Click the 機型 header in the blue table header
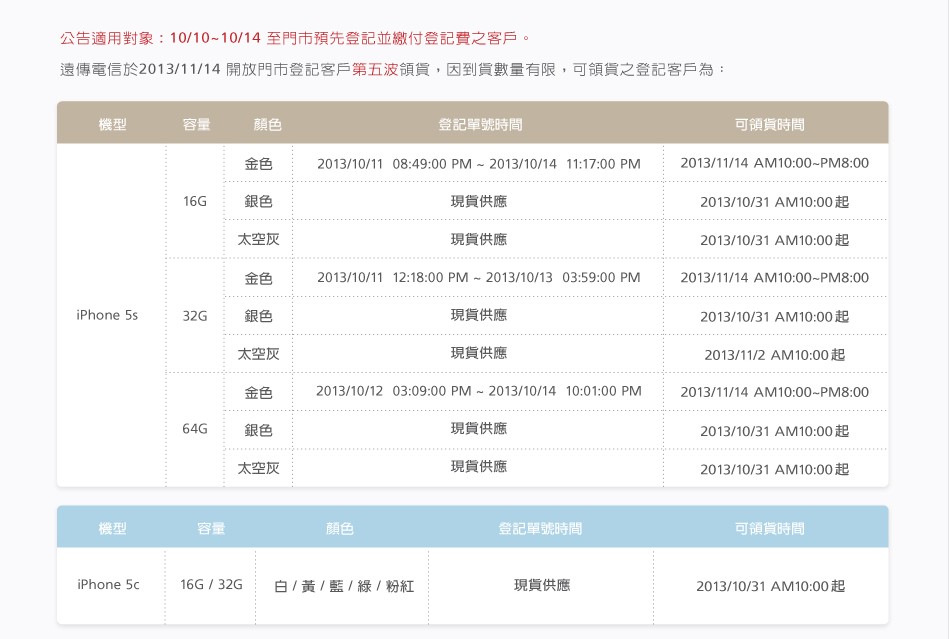 point(113,528)
